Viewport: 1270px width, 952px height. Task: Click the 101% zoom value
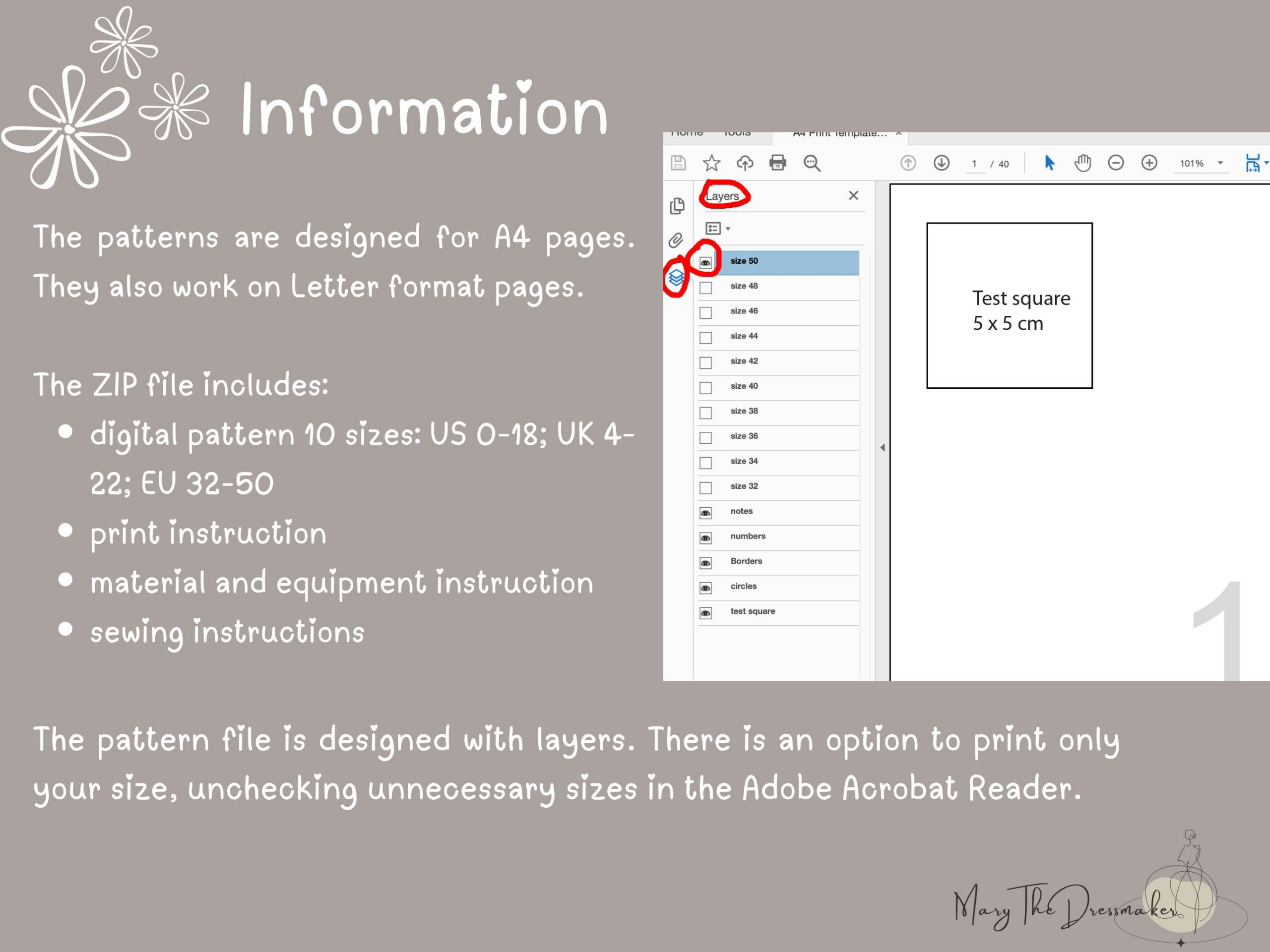pyautogui.click(x=1191, y=164)
